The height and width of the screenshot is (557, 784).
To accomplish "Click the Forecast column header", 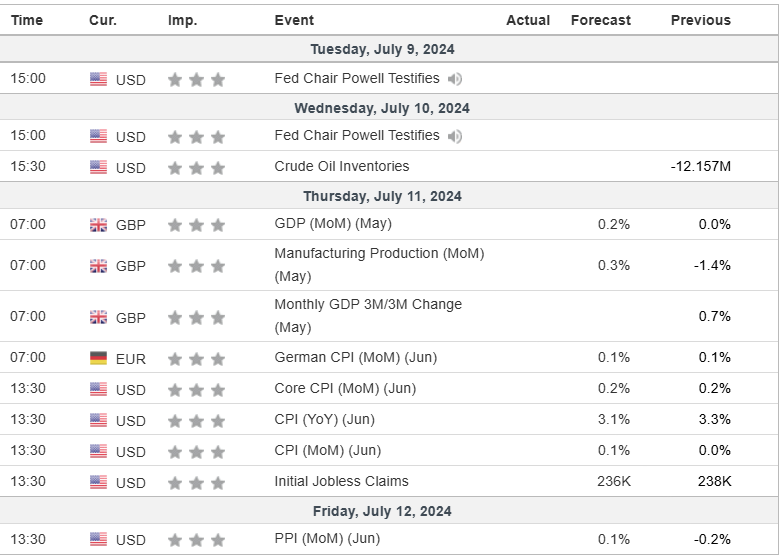I will coord(600,20).
